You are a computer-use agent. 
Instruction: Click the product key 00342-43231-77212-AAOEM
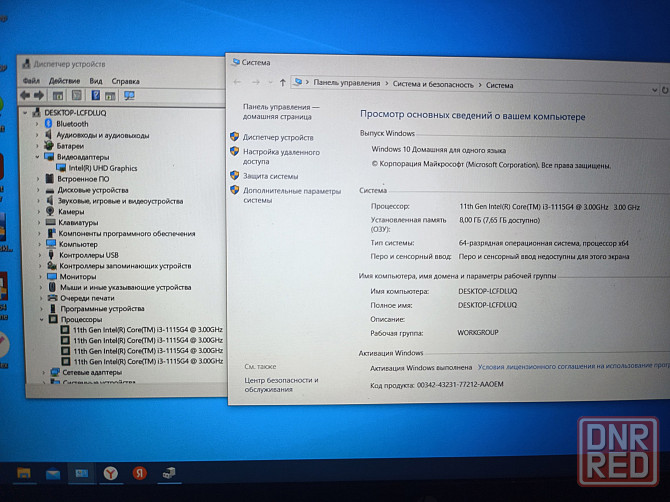click(460, 385)
